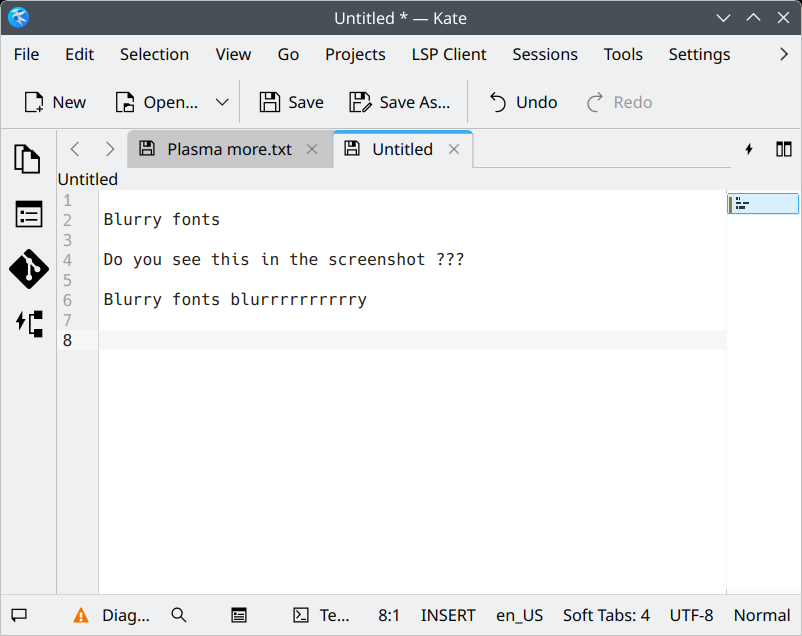Open the Documents sidebar panel
The image size is (802, 636).
pos(28,159)
